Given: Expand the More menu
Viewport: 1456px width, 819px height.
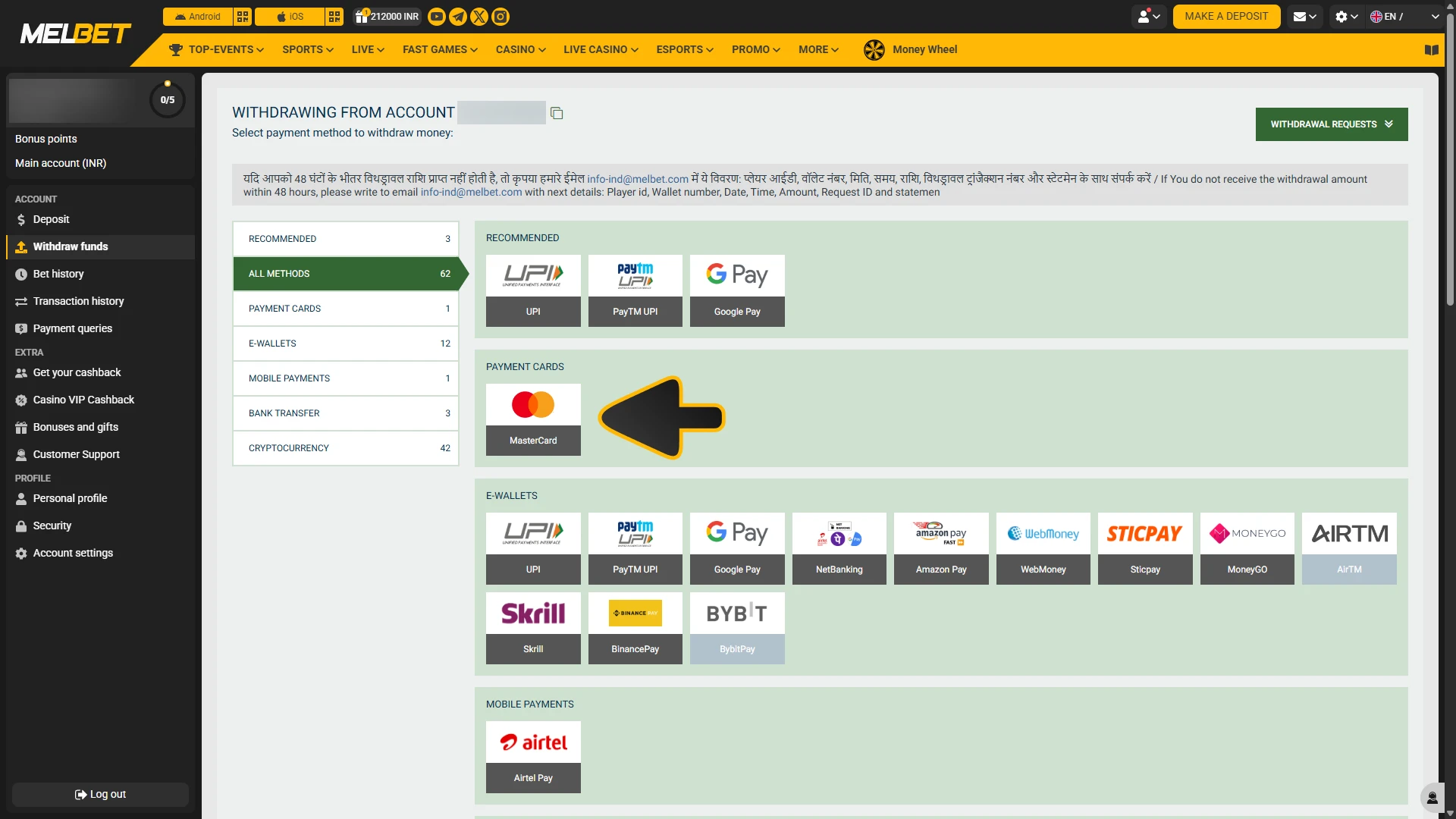Looking at the screenshot, I should pos(818,50).
